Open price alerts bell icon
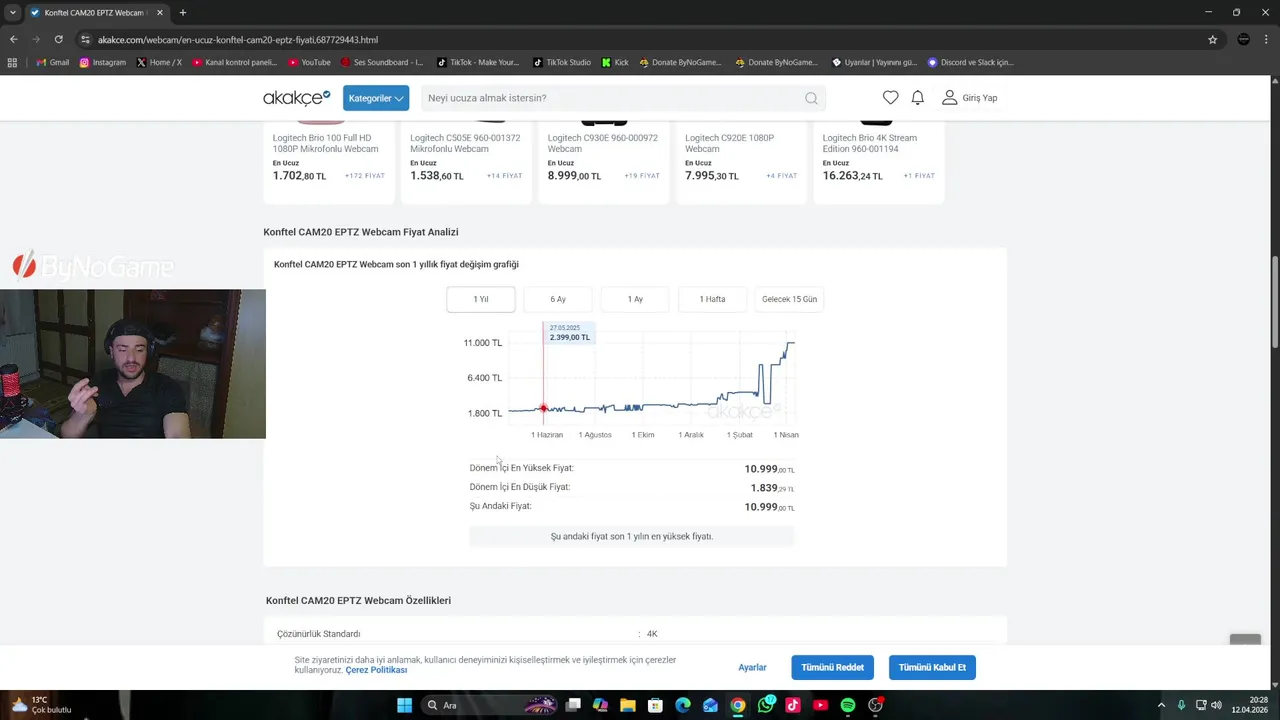 917,97
